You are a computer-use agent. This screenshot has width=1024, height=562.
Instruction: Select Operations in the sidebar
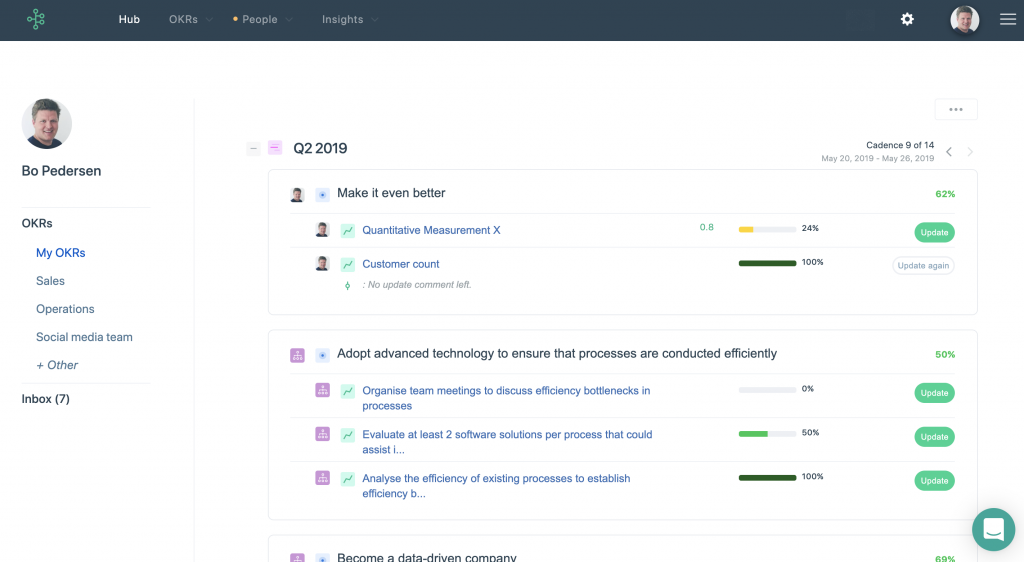point(65,309)
